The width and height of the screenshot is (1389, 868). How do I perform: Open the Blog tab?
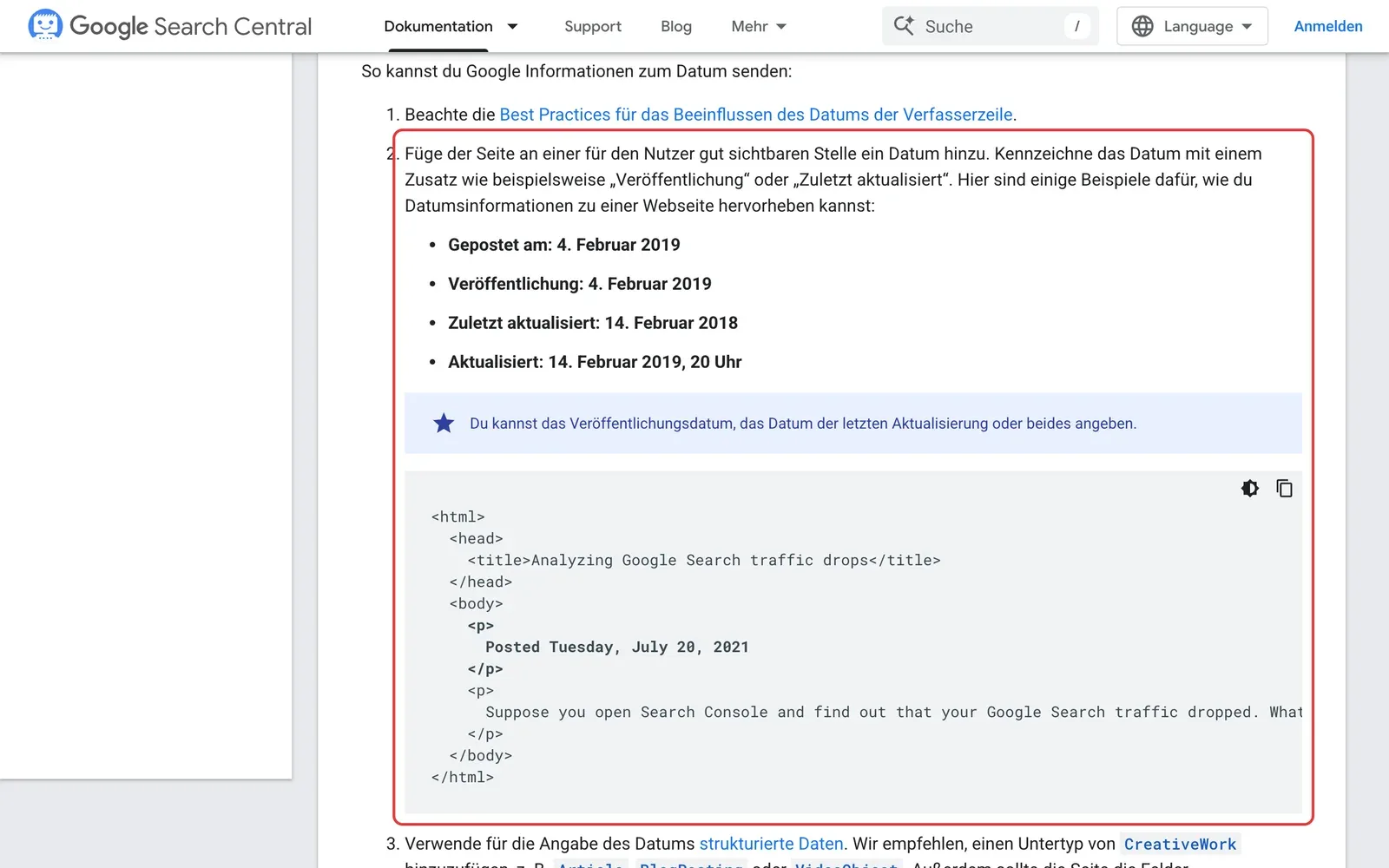[x=676, y=26]
